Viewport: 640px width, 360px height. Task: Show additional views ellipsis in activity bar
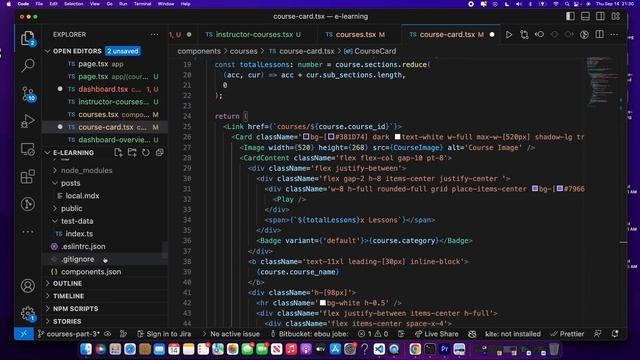point(28,231)
